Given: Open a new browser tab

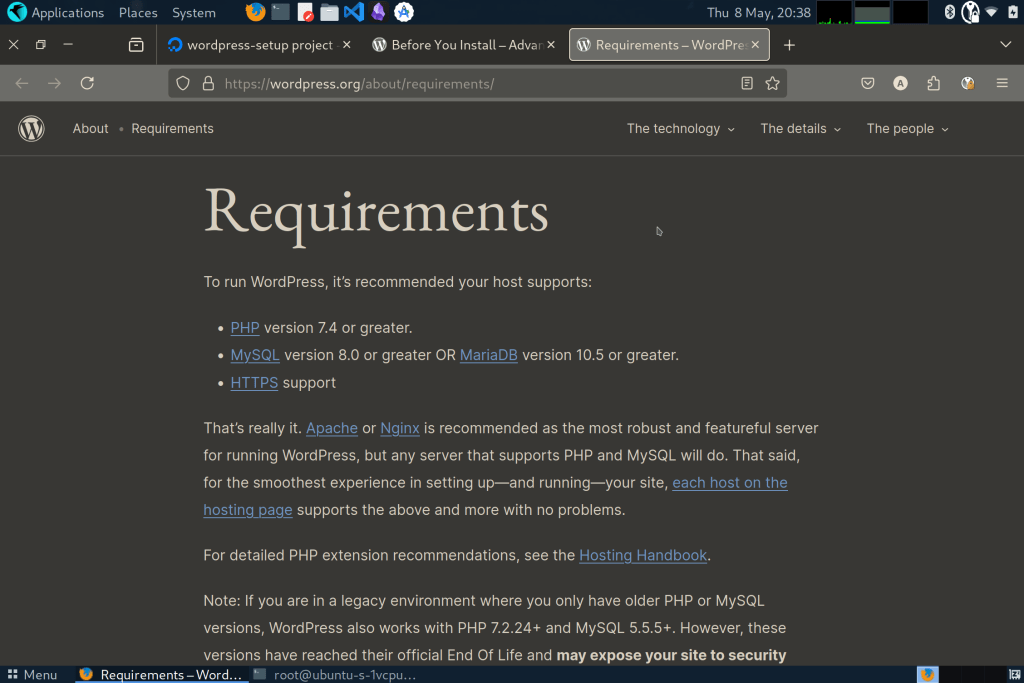Looking at the screenshot, I should [789, 44].
